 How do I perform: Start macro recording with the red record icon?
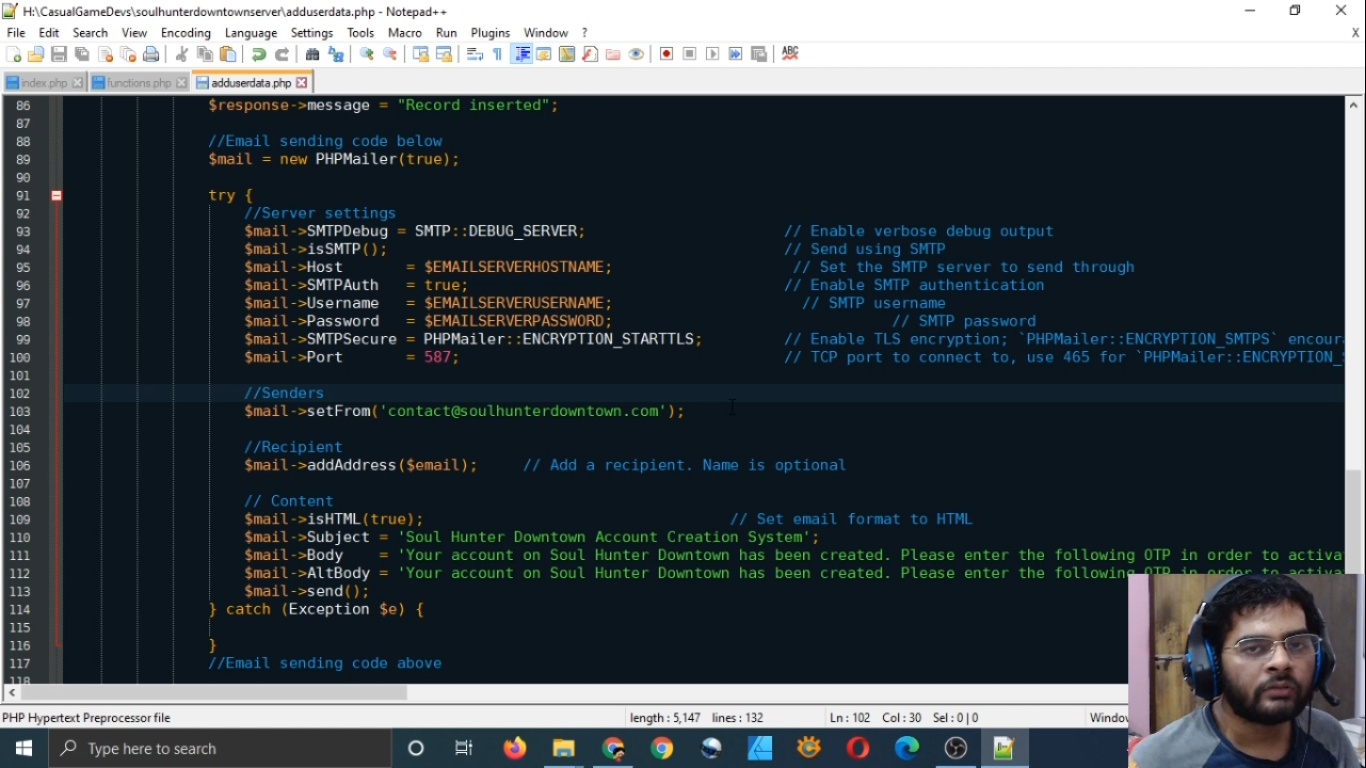(x=667, y=54)
